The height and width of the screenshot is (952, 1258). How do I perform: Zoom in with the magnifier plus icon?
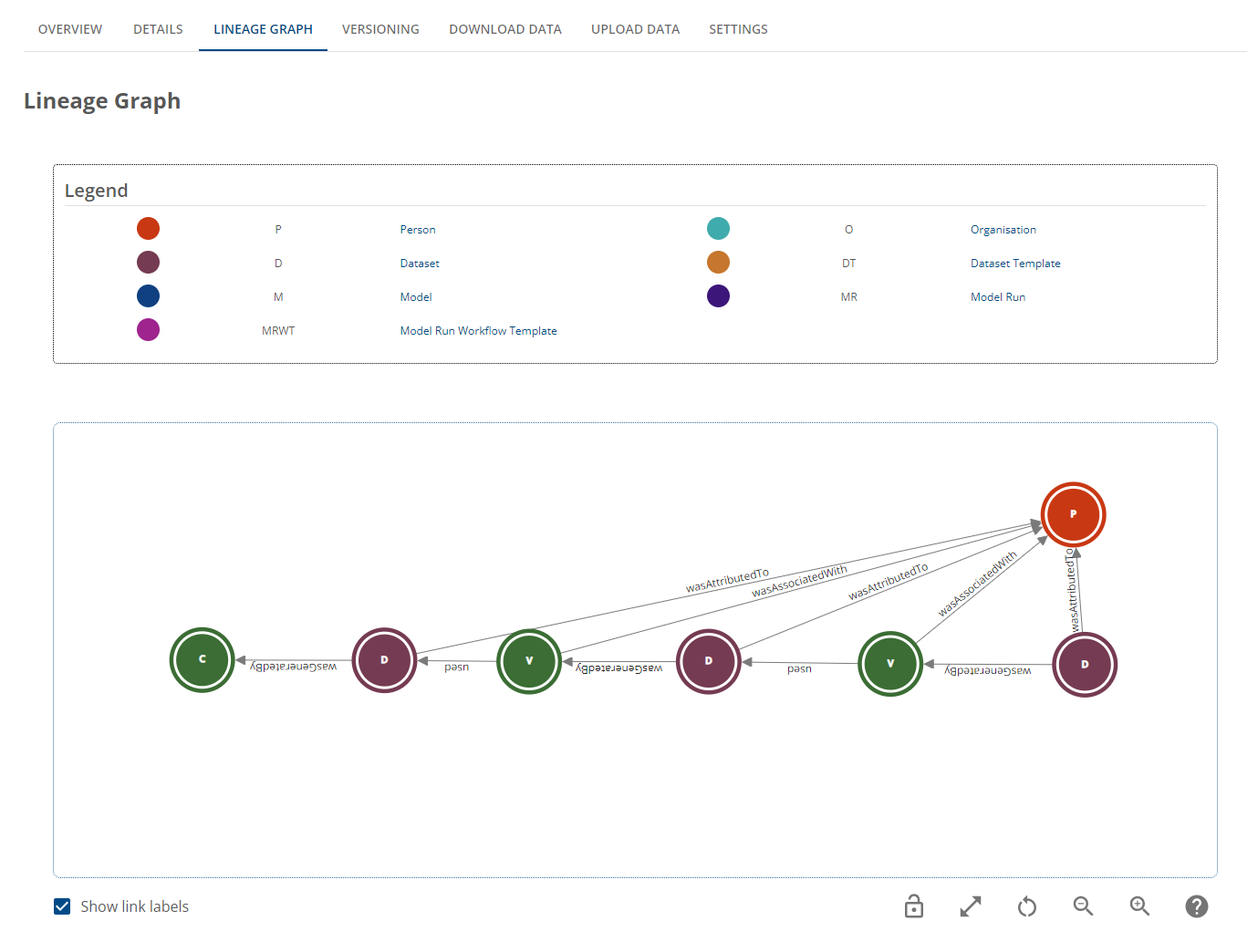[x=1139, y=905]
